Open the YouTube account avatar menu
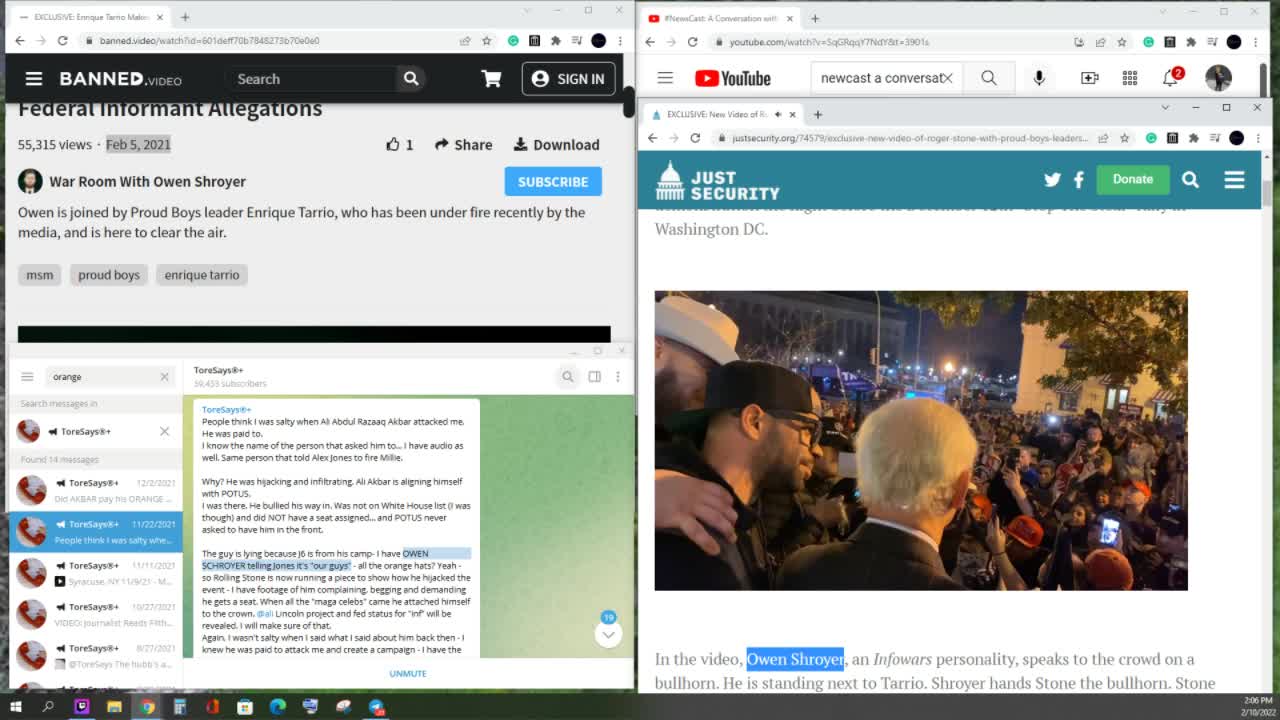 1218,78
